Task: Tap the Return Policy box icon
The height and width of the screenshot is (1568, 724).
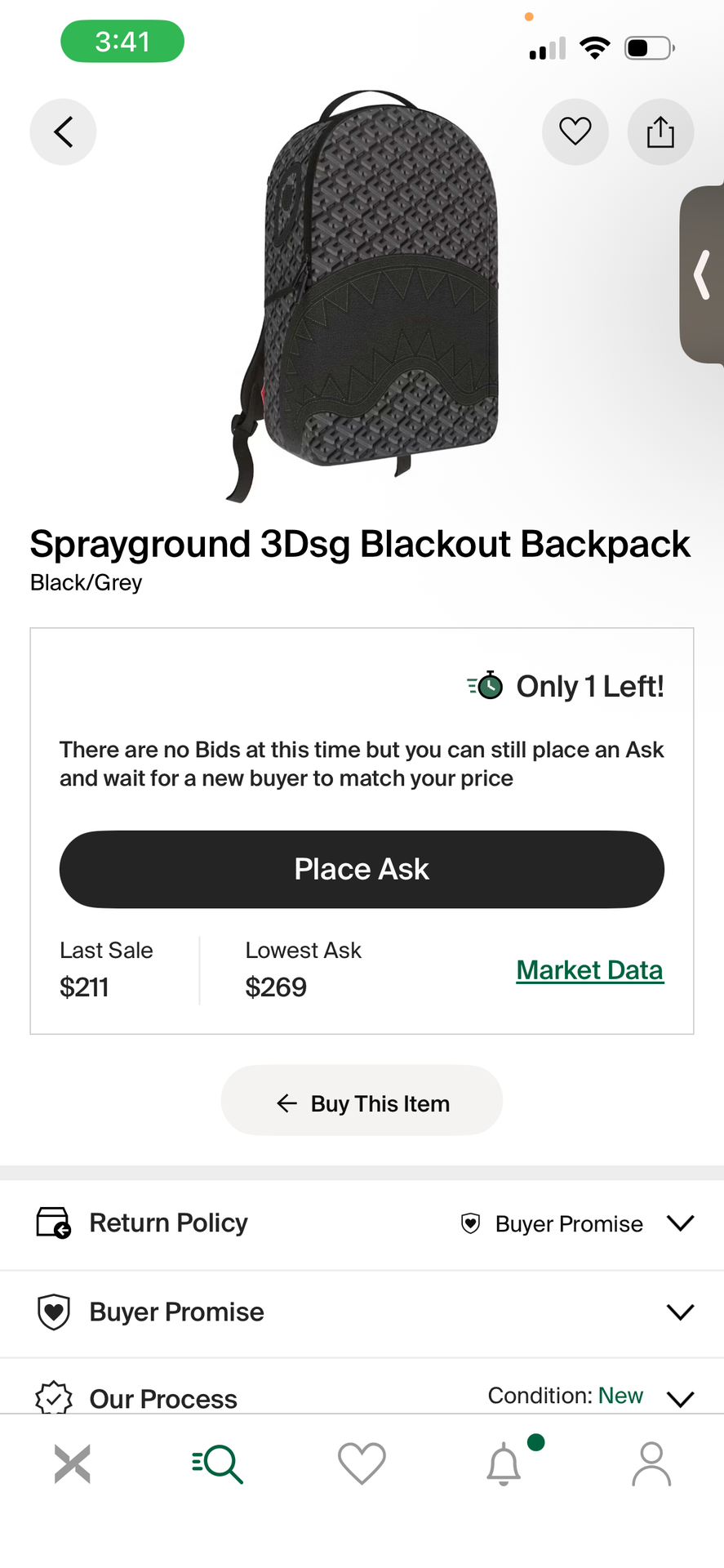Action: click(x=53, y=1223)
